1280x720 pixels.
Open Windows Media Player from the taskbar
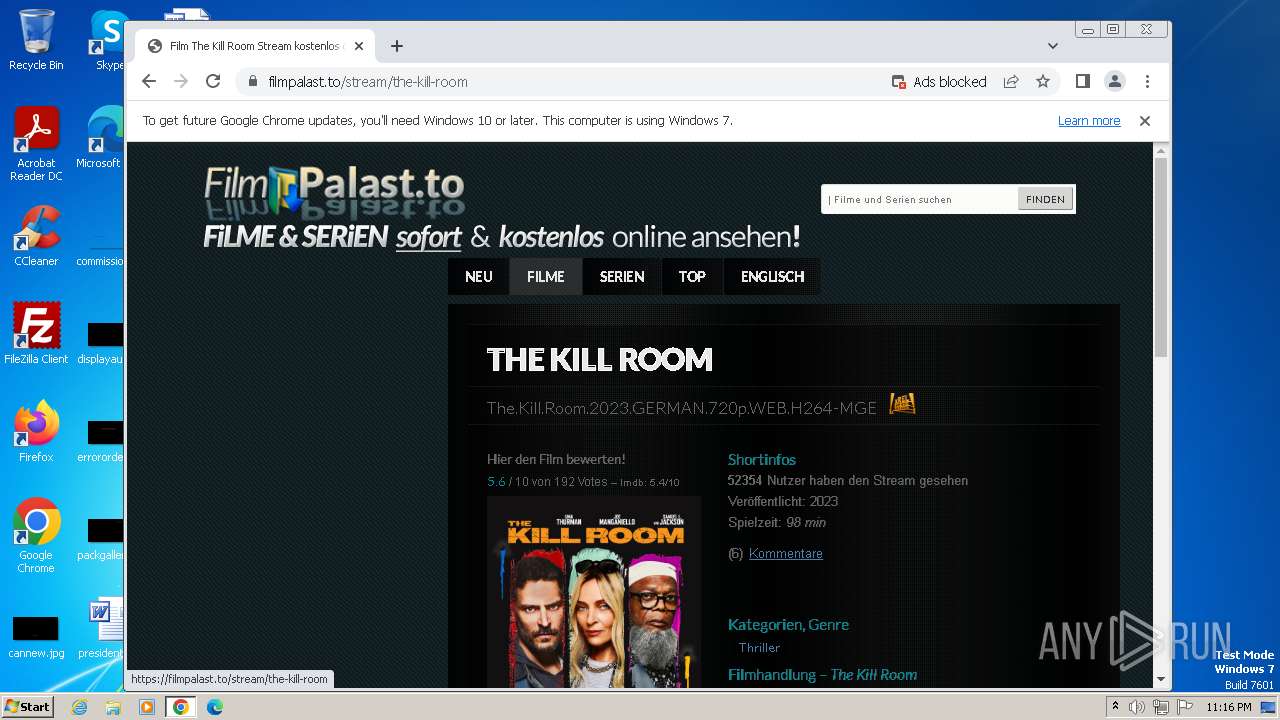click(x=147, y=707)
